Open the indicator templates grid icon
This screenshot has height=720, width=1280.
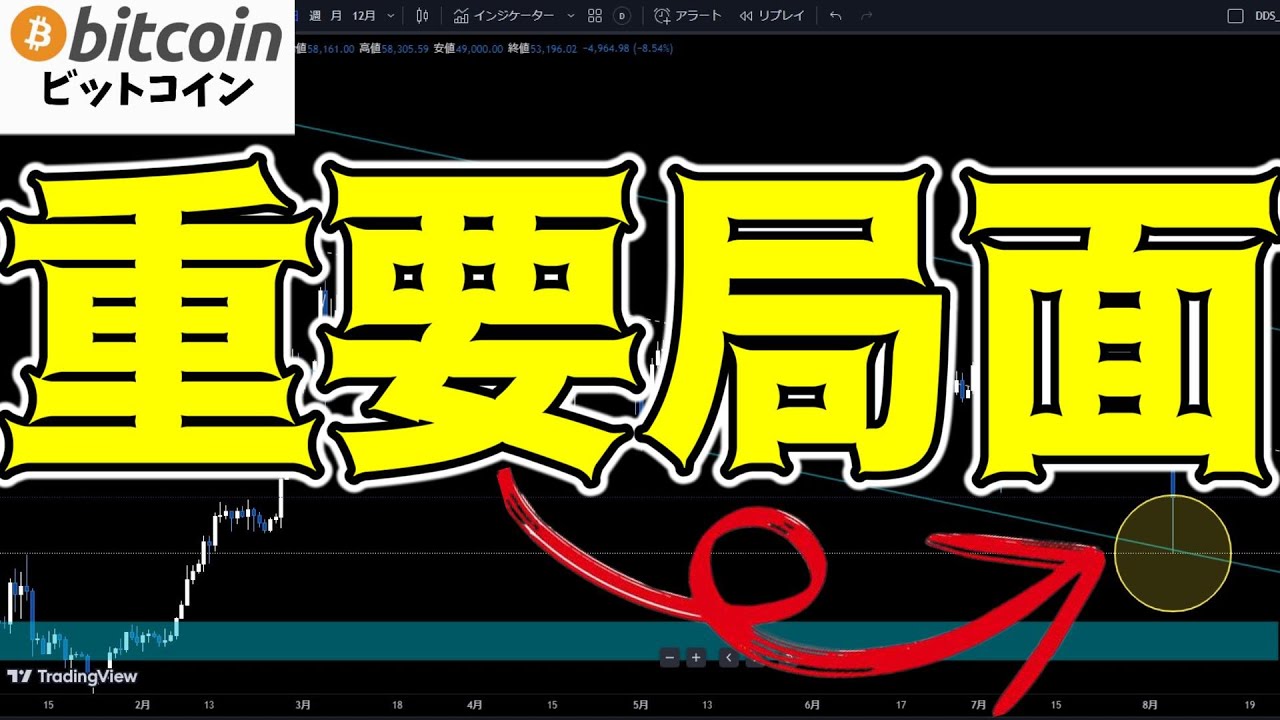click(x=595, y=16)
